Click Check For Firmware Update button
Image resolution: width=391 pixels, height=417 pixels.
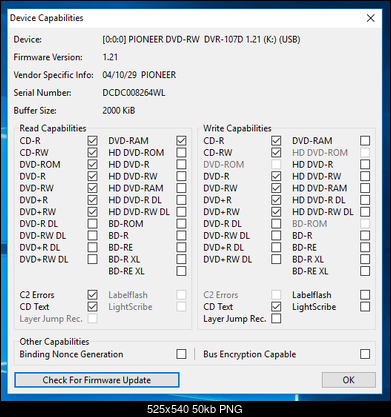[x=97, y=380]
